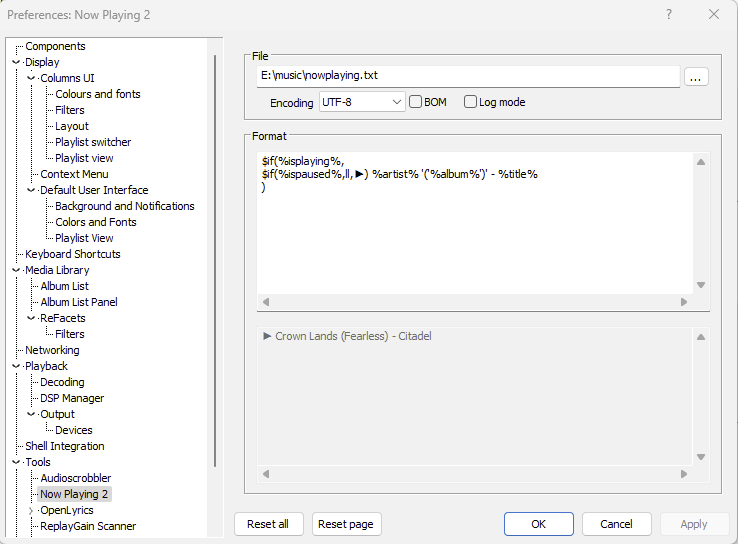Open Shell Integration page
738x544 pixels.
coord(64,446)
